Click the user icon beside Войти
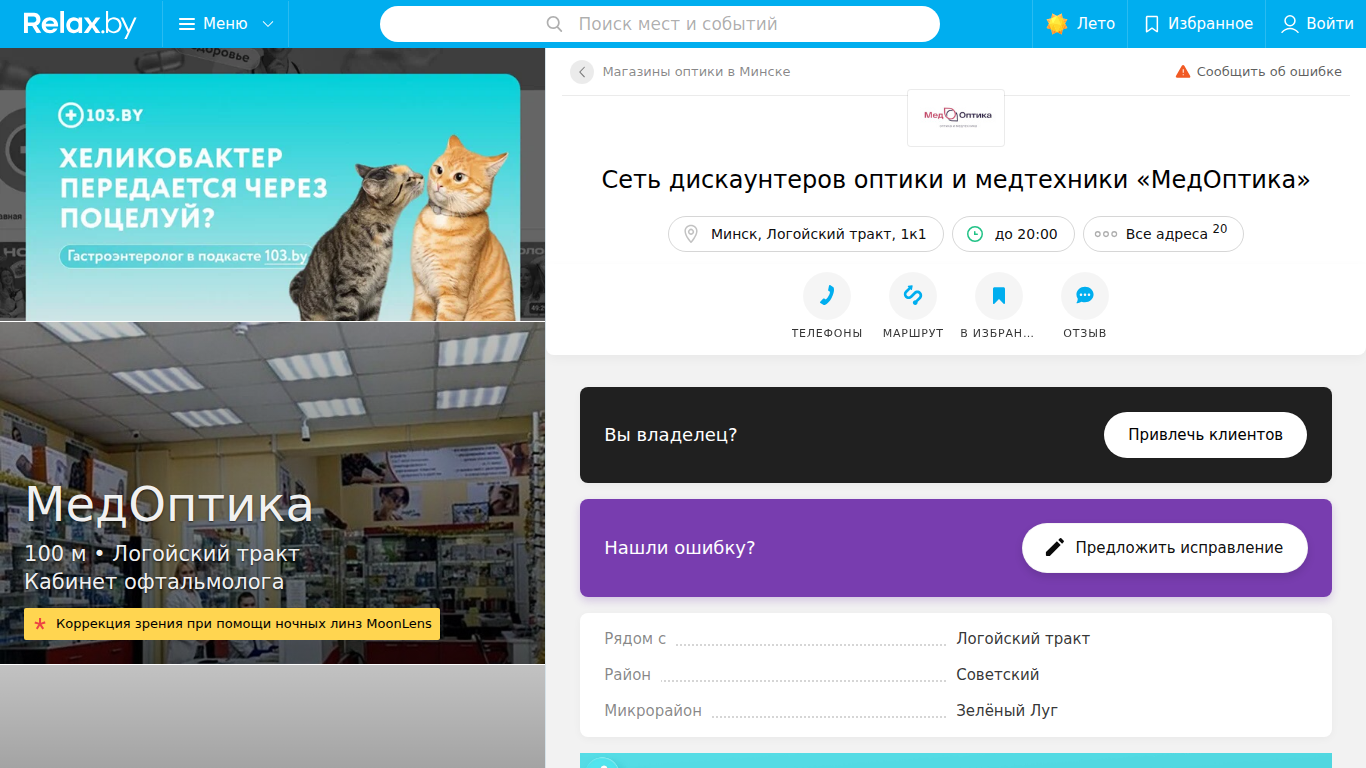This screenshot has width=1366, height=768. click(x=1290, y=24)
